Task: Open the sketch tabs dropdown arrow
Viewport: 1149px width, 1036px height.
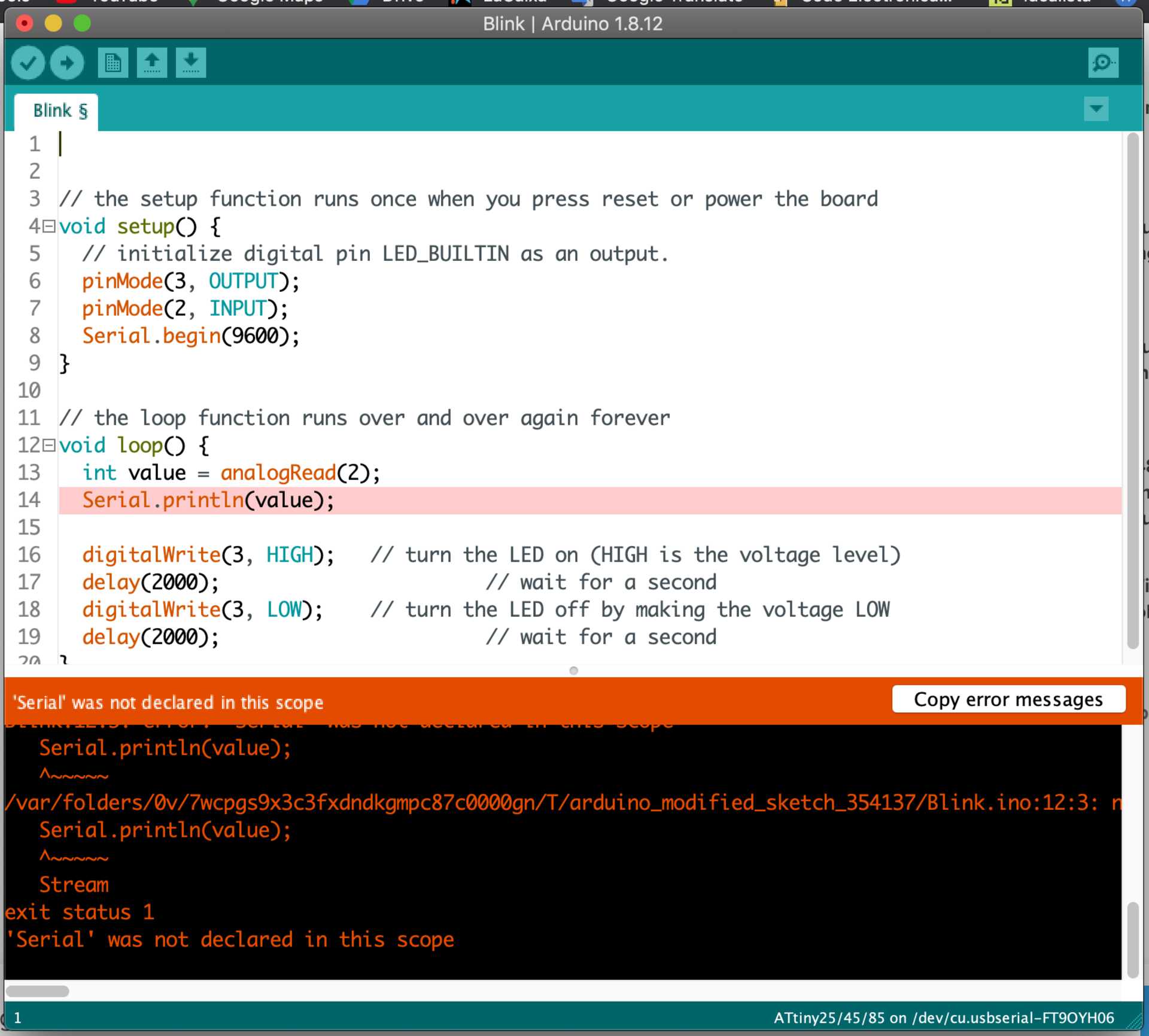Action: coord(1096,109)
